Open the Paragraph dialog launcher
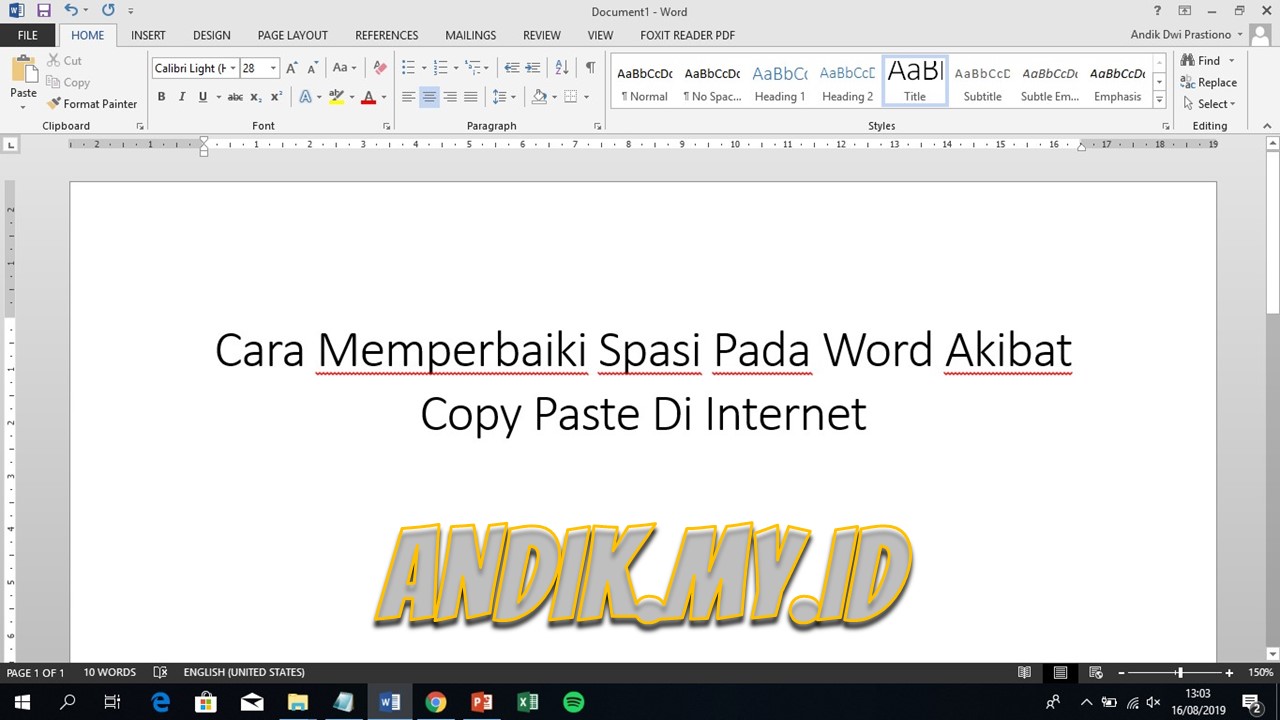The image size is (1280, 720). point(598,127)
